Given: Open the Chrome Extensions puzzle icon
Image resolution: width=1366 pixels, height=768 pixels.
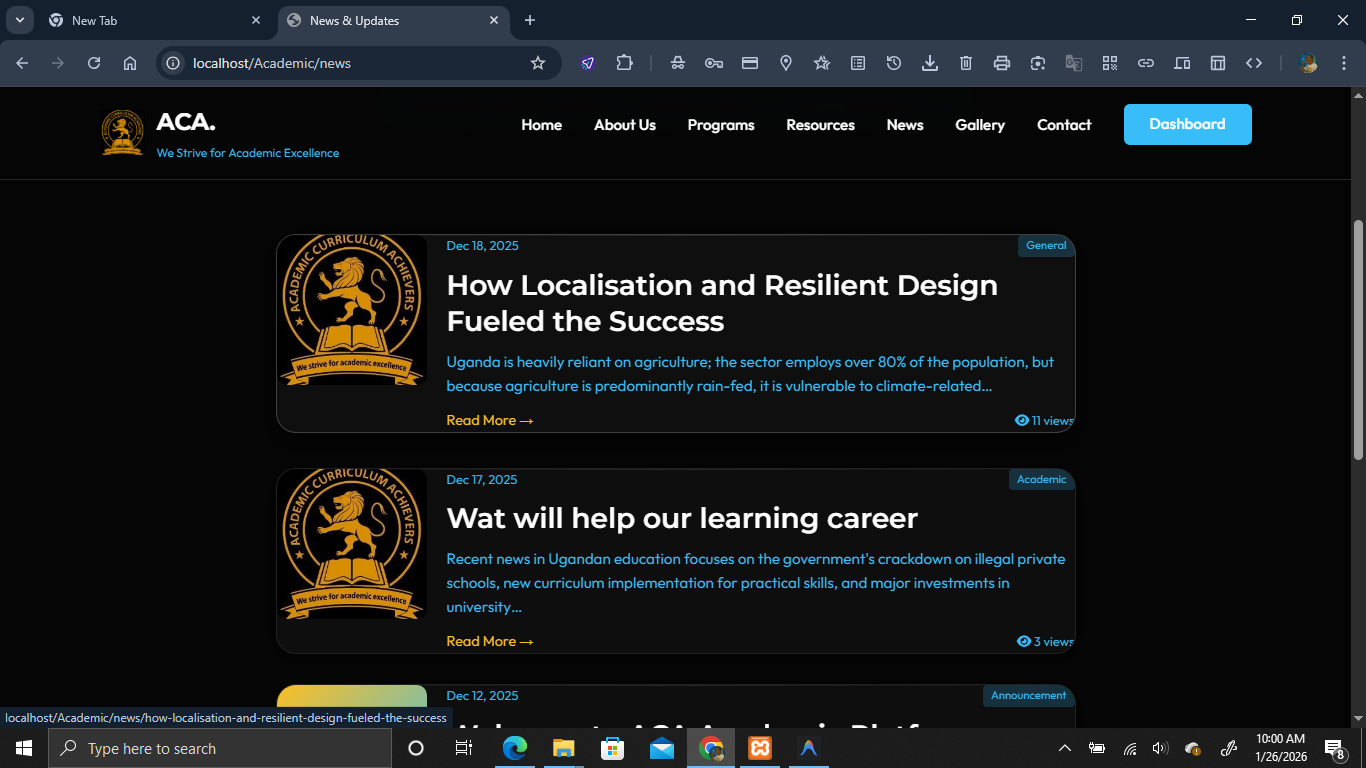Looking at the screenshot, I should (x=624, y=63).
